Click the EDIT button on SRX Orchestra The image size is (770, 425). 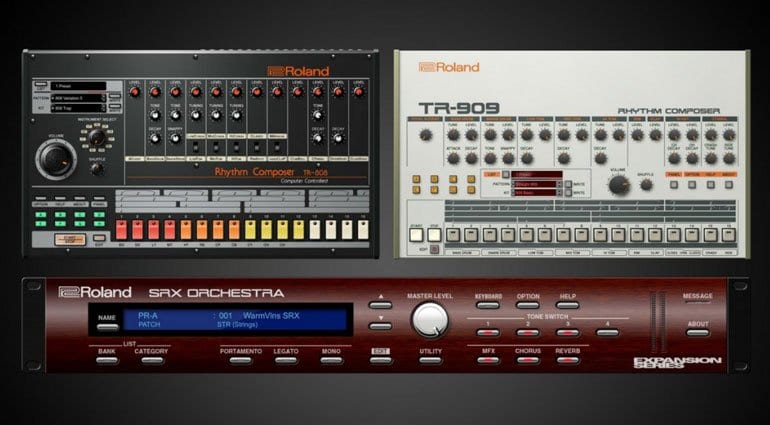pos(381,360)
